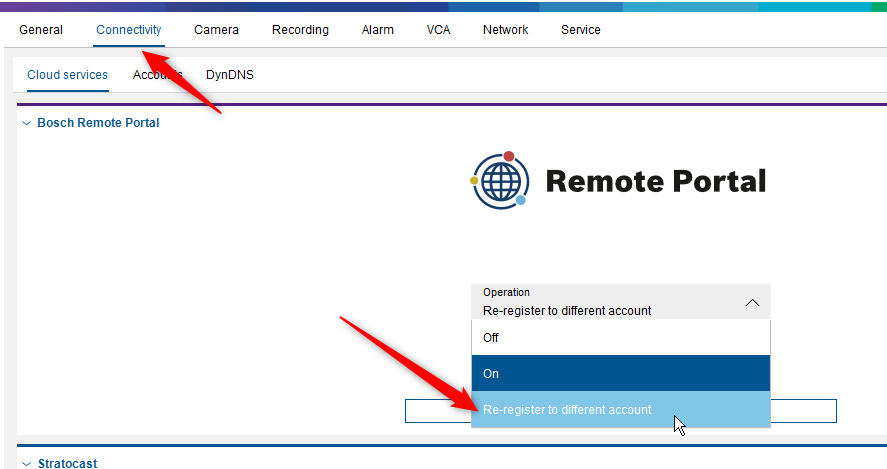Click the Remote Portal globe logo
Screen dimensions: 887x469
(500, 180)
